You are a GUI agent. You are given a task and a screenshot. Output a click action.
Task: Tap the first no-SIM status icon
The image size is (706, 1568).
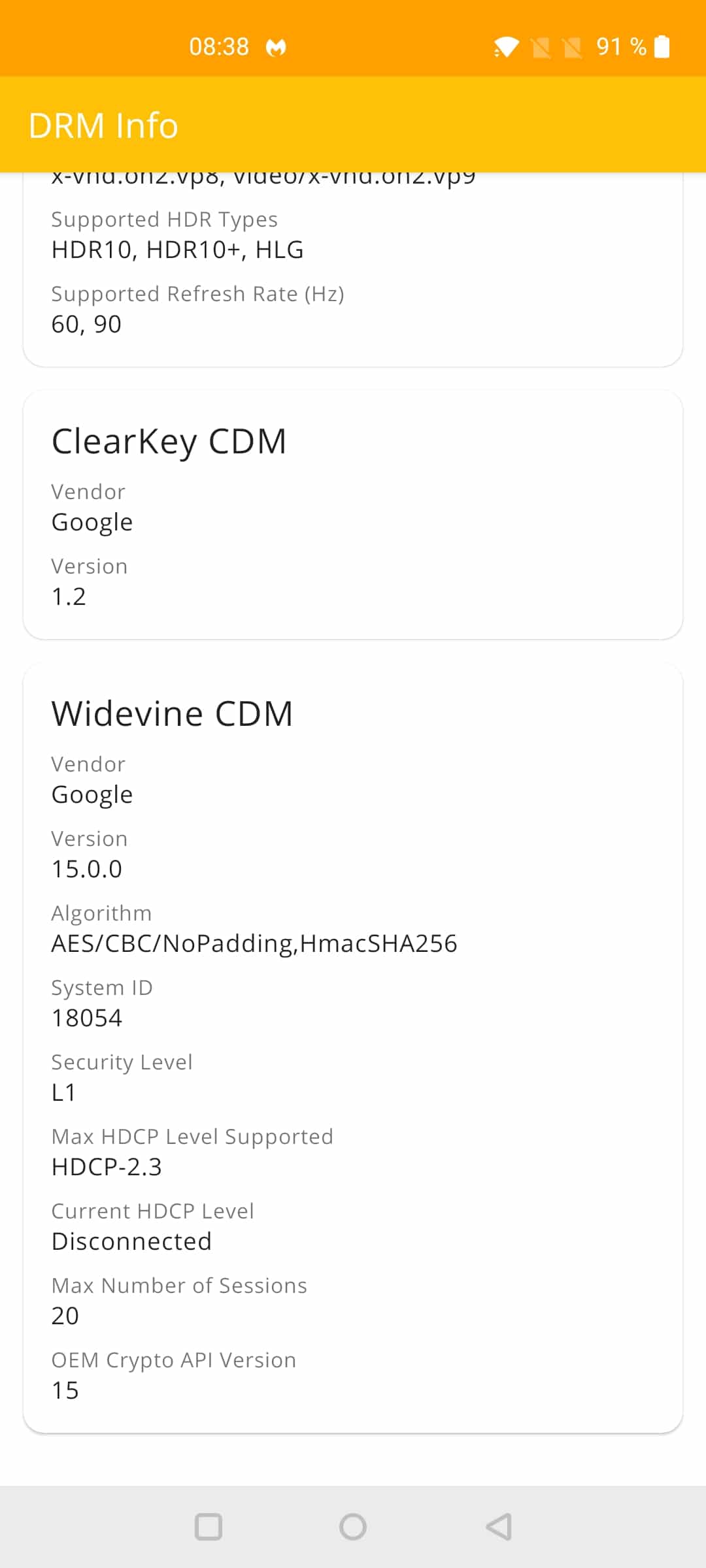click(541, 47)
